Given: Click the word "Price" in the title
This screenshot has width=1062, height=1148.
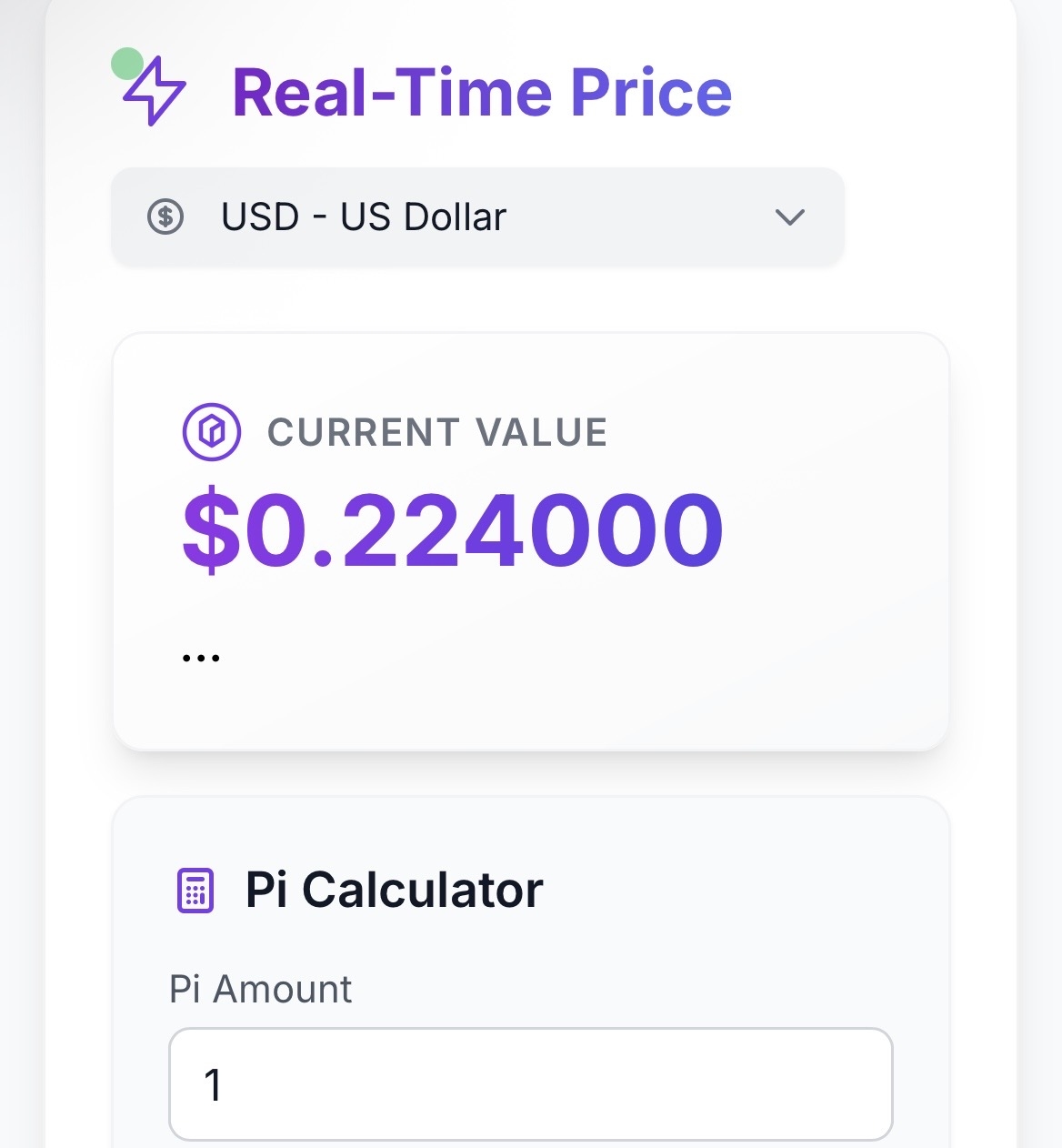Looking at the screenshot, I should (x=651, y=93).
